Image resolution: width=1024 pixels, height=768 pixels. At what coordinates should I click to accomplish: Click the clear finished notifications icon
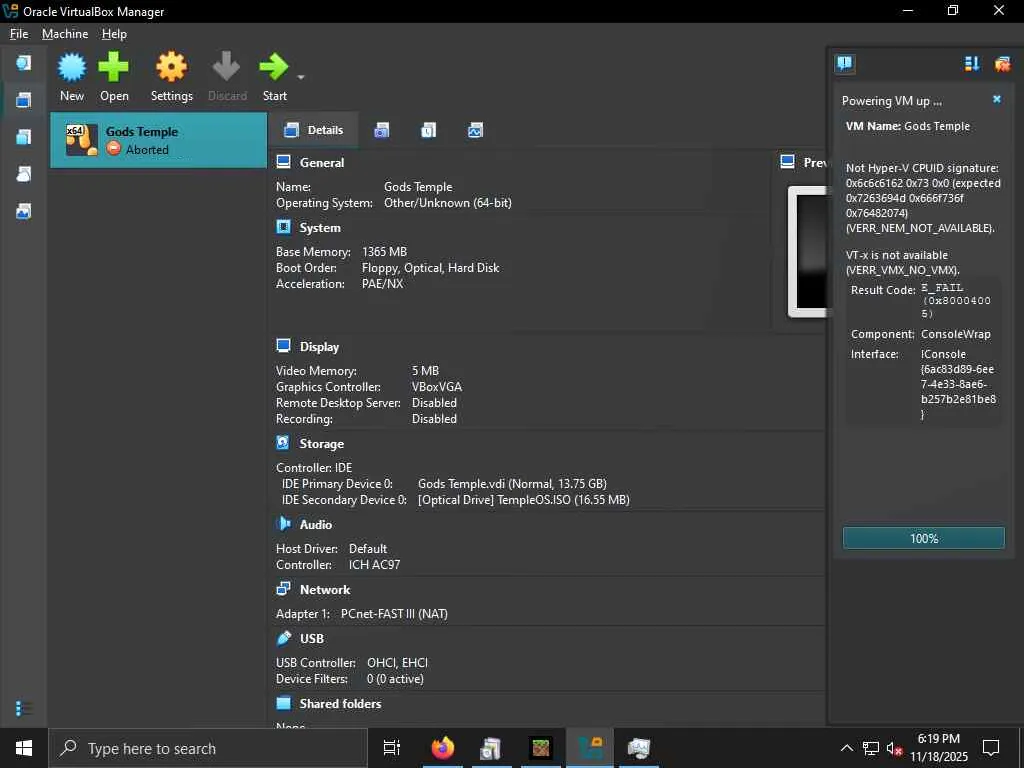(x=1002, y=63)
